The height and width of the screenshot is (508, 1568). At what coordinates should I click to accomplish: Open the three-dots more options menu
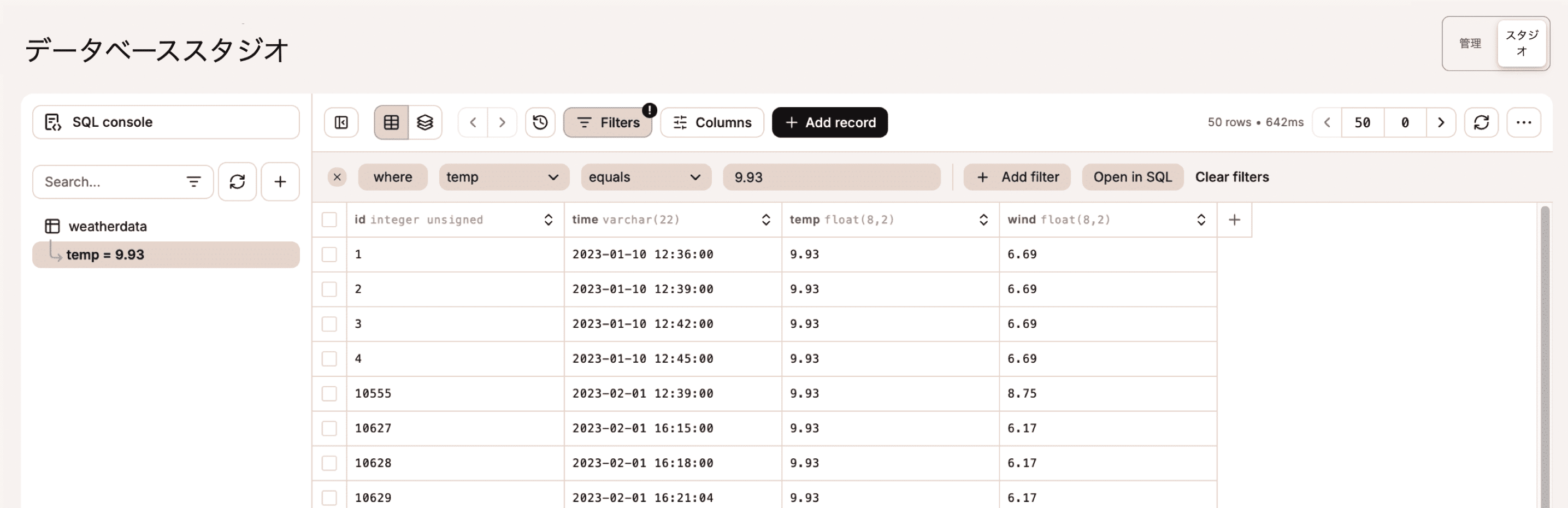[1524, 123]
